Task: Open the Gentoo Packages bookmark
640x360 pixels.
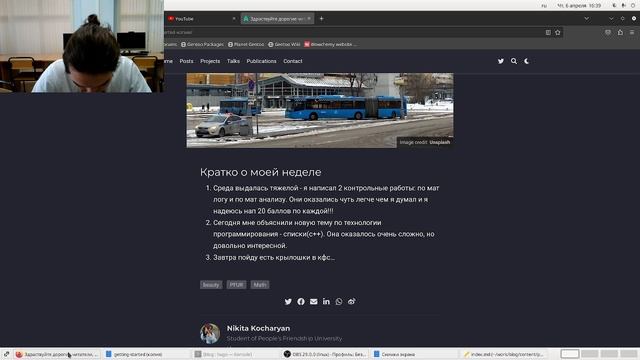Action: [x=202, y=44]
